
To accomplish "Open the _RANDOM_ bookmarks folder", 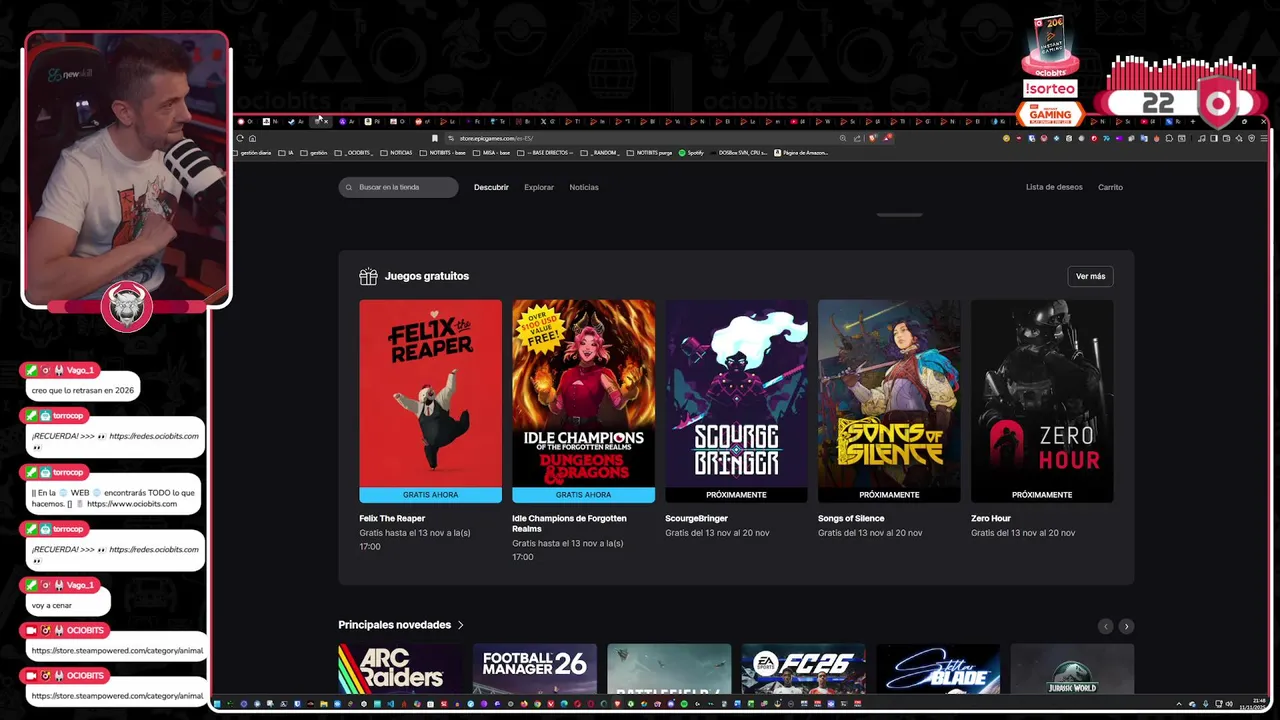I will [x=600, y=153].
